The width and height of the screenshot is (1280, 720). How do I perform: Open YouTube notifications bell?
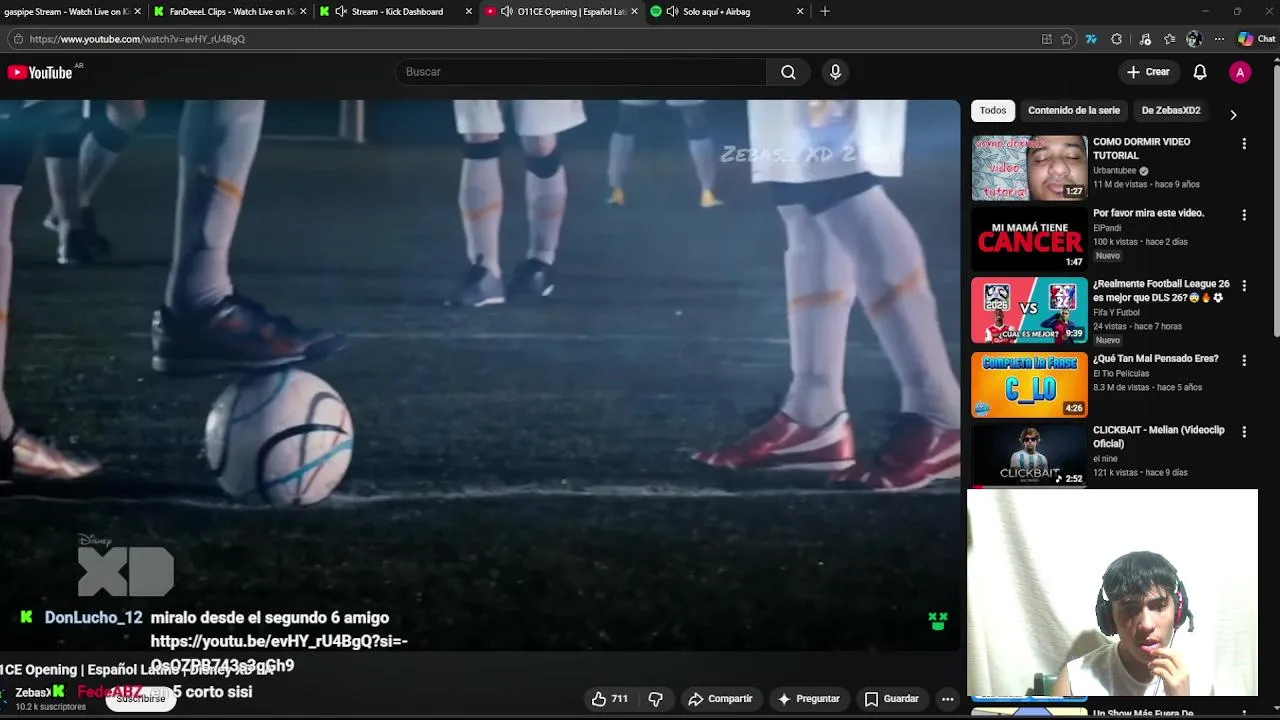pos(1200,72)
